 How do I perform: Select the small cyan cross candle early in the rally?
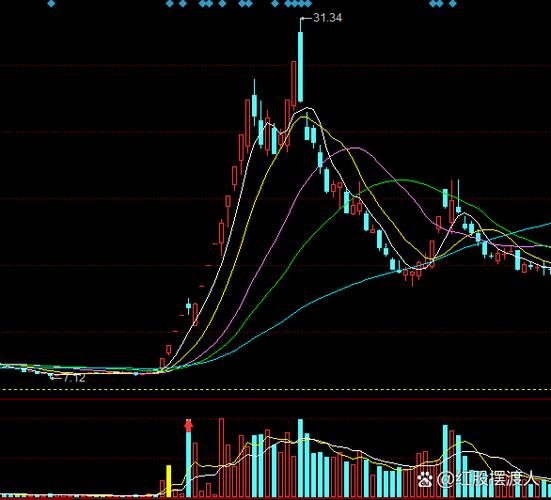point(189,306)
